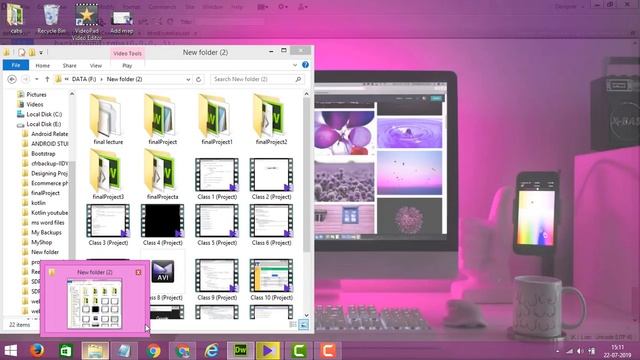
Task: Open VideoPad Video Editor desktop shortcut
Action: [87, 22]
